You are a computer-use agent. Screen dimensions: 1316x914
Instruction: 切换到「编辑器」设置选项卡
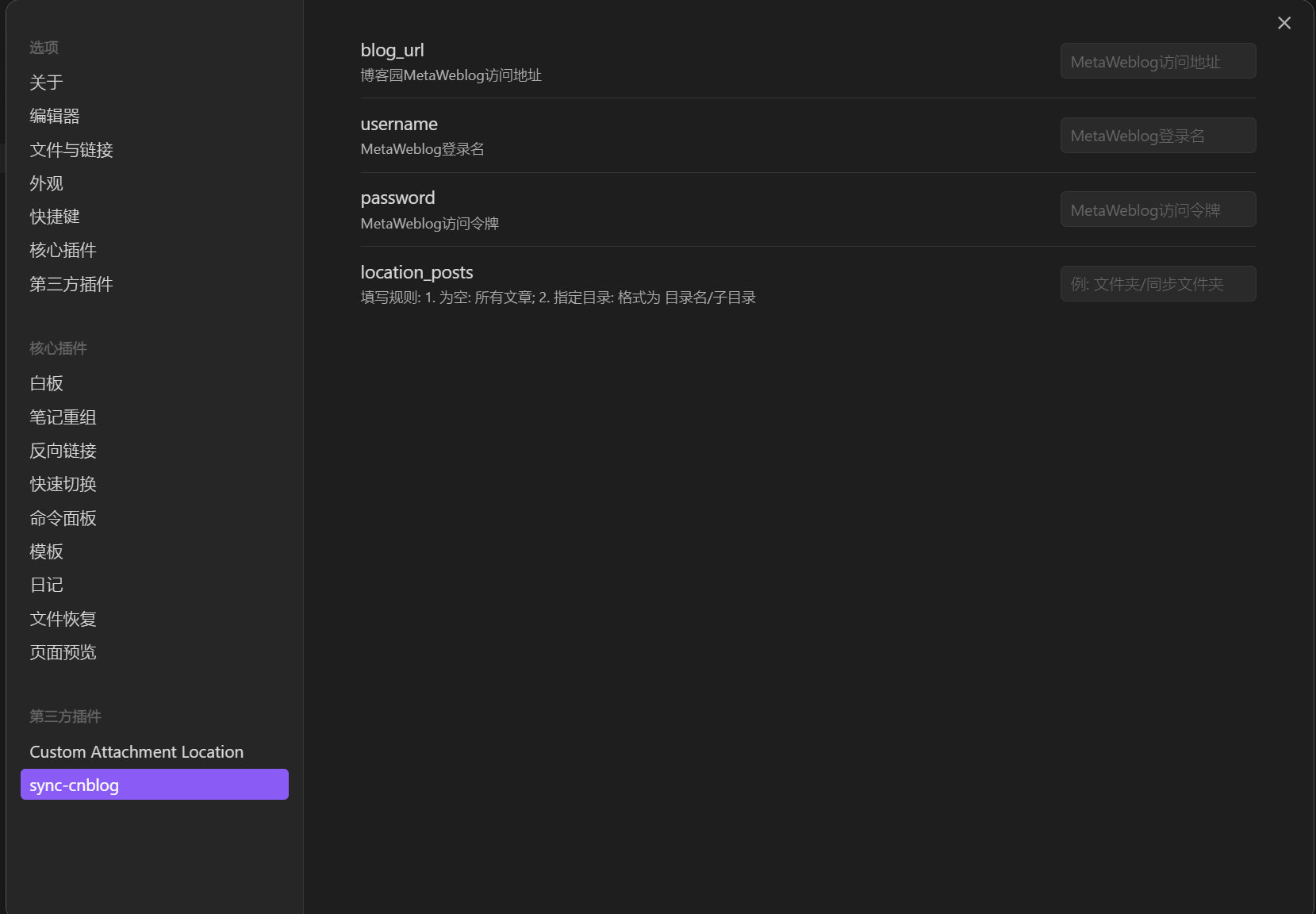(56, 116)
